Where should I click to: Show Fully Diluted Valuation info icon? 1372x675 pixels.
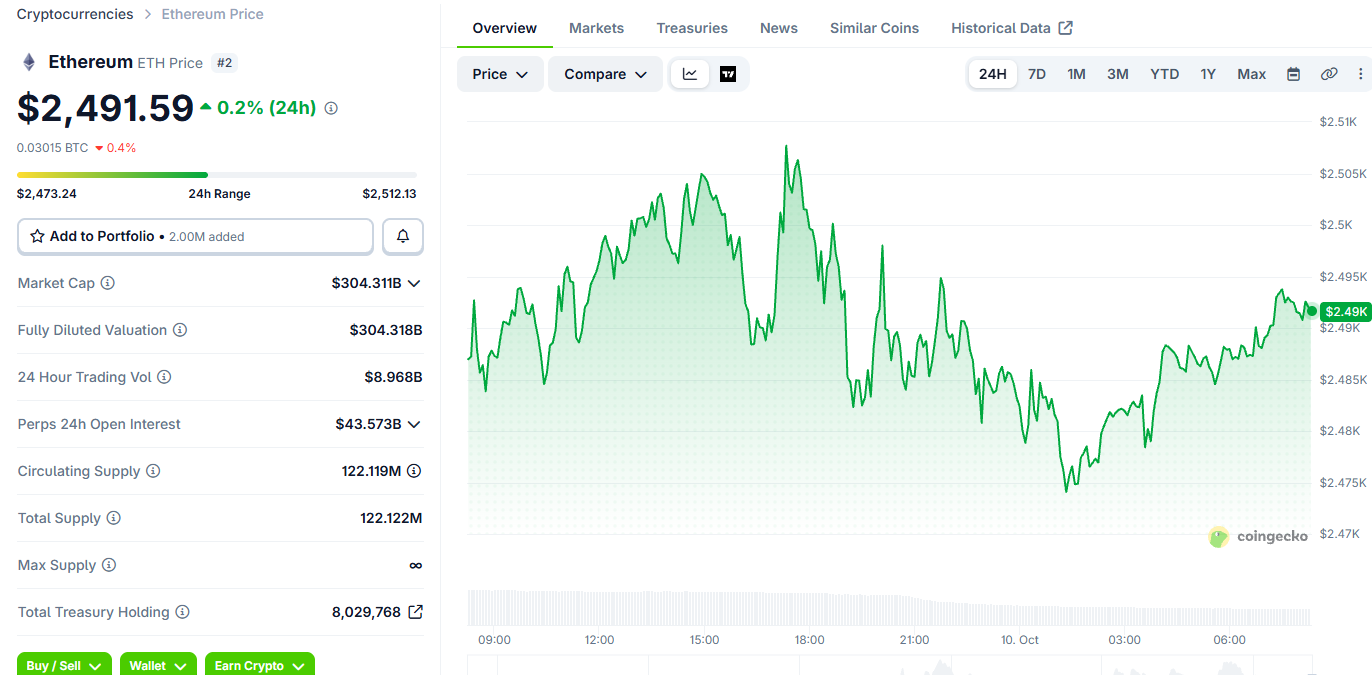(x=180, y=330)
